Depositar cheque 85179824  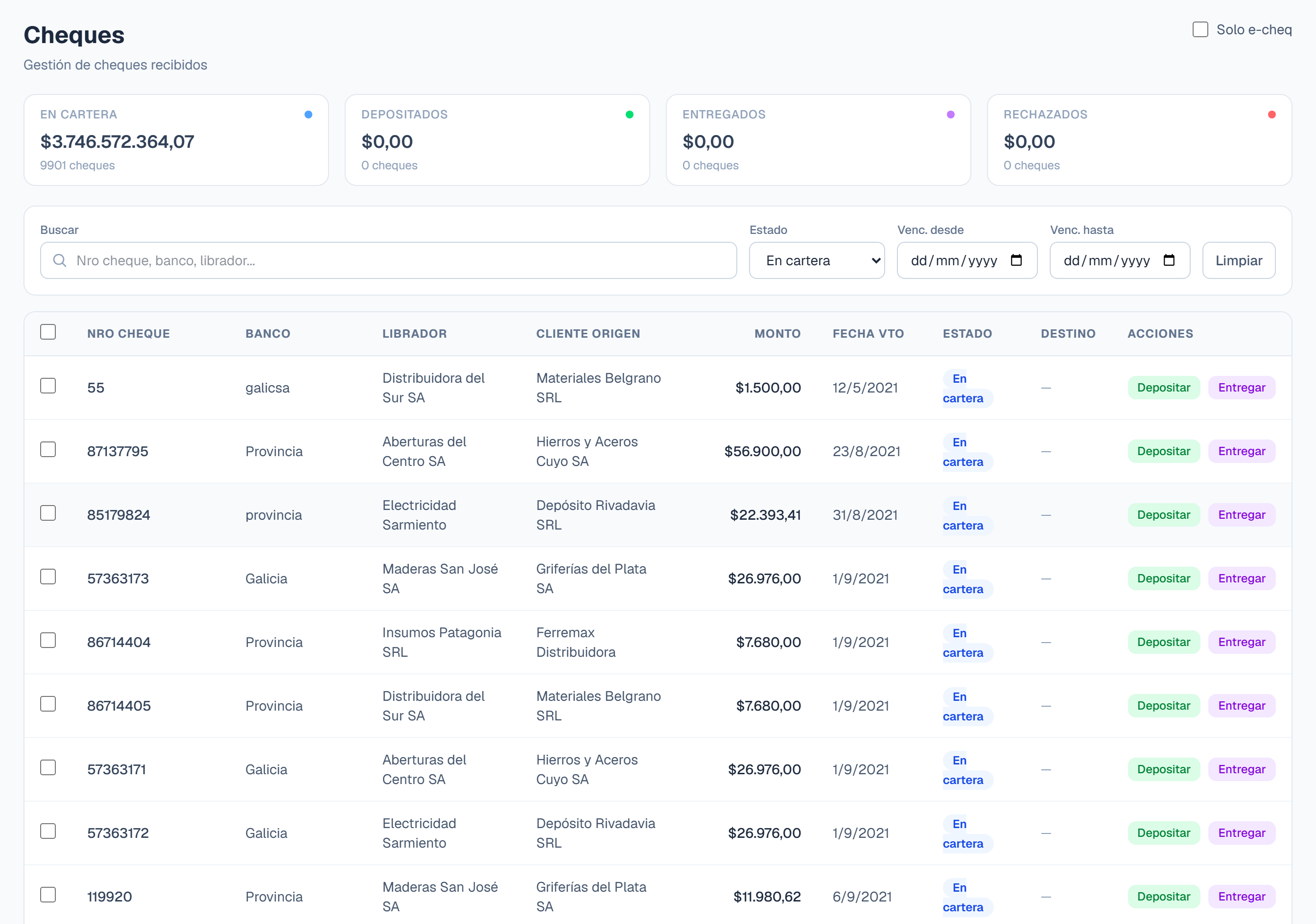click(1164, 515)
